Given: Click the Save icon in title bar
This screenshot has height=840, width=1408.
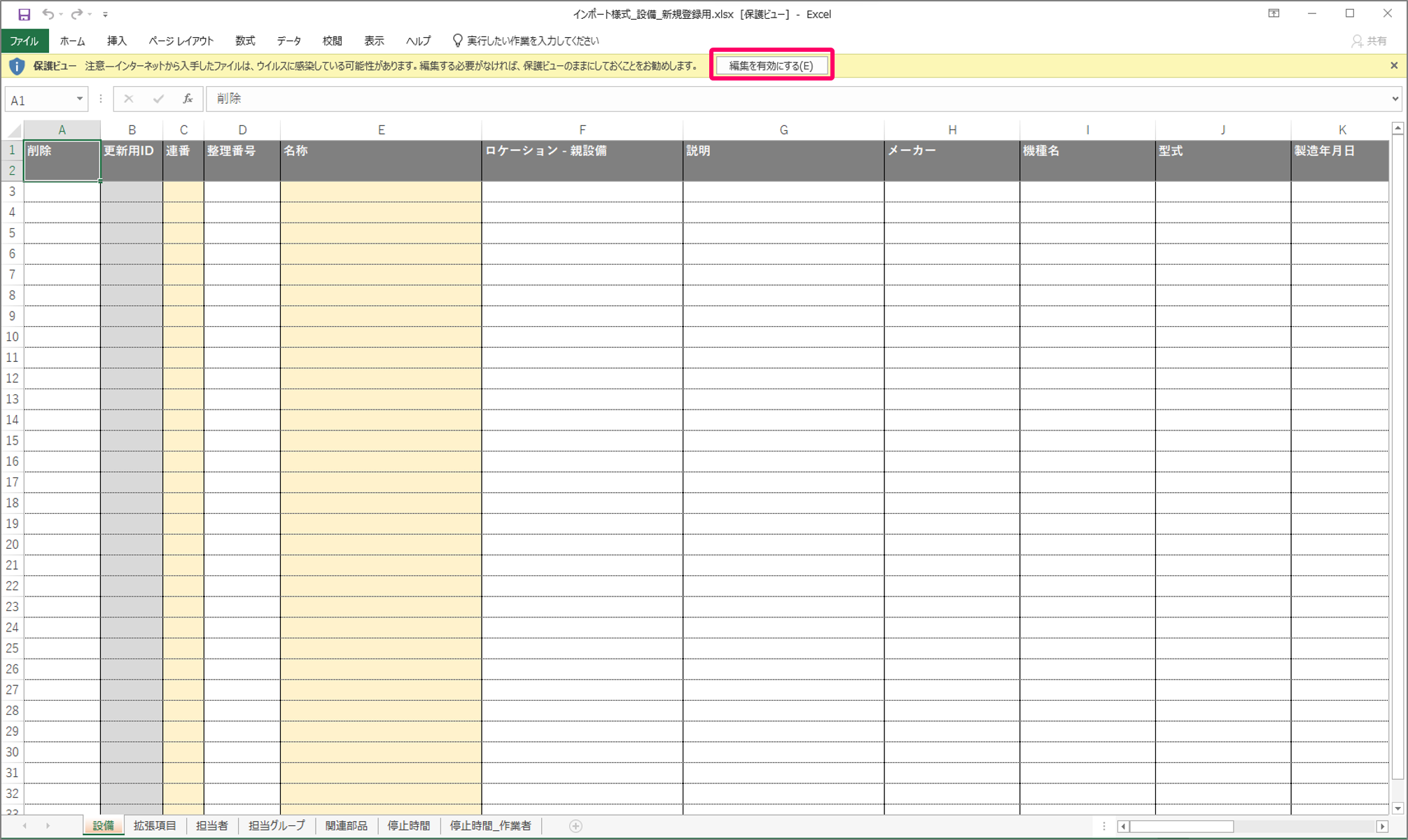Looking at the screenshot, I should tap(24, 14).
